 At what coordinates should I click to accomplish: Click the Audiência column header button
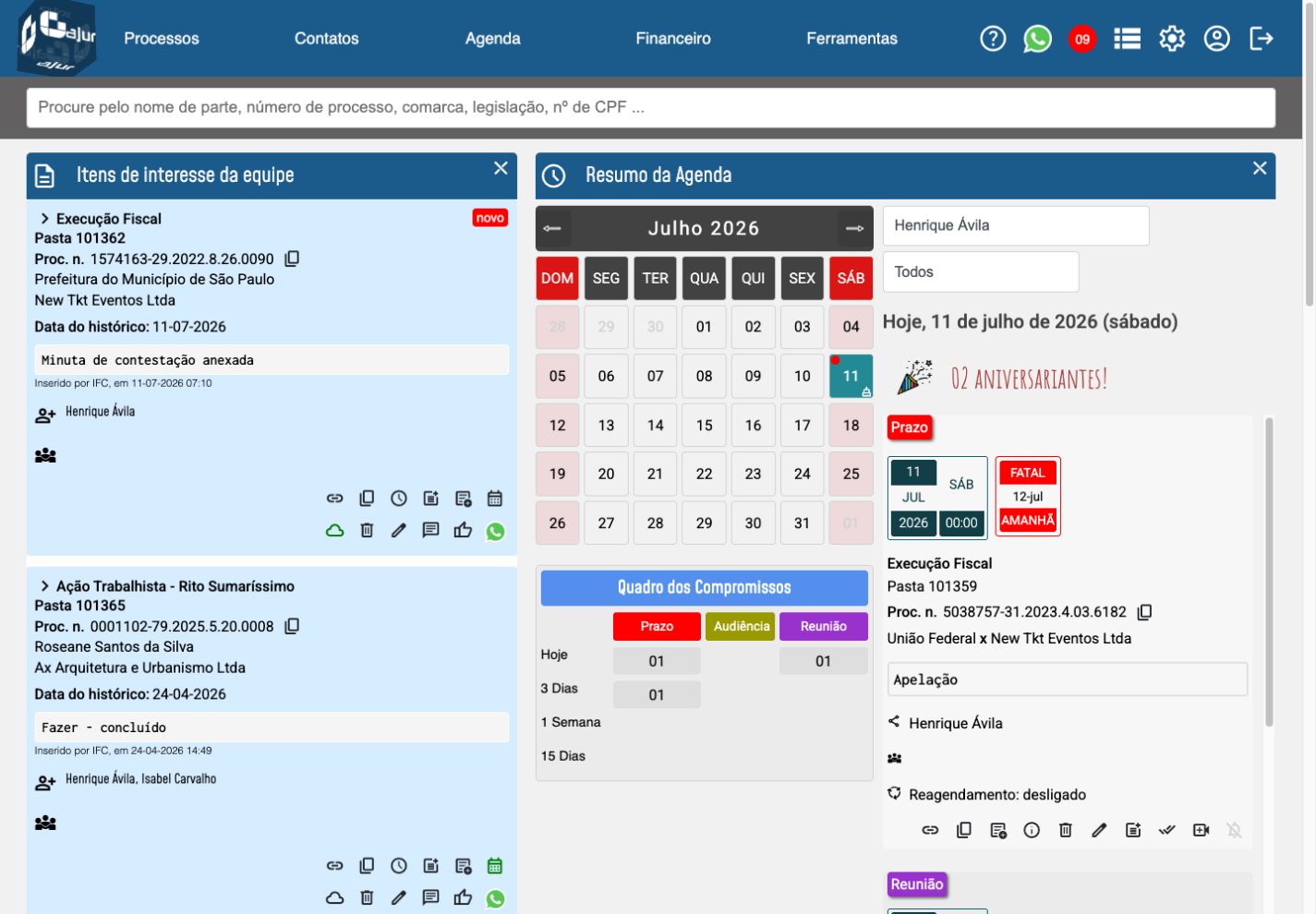point(741,626)
